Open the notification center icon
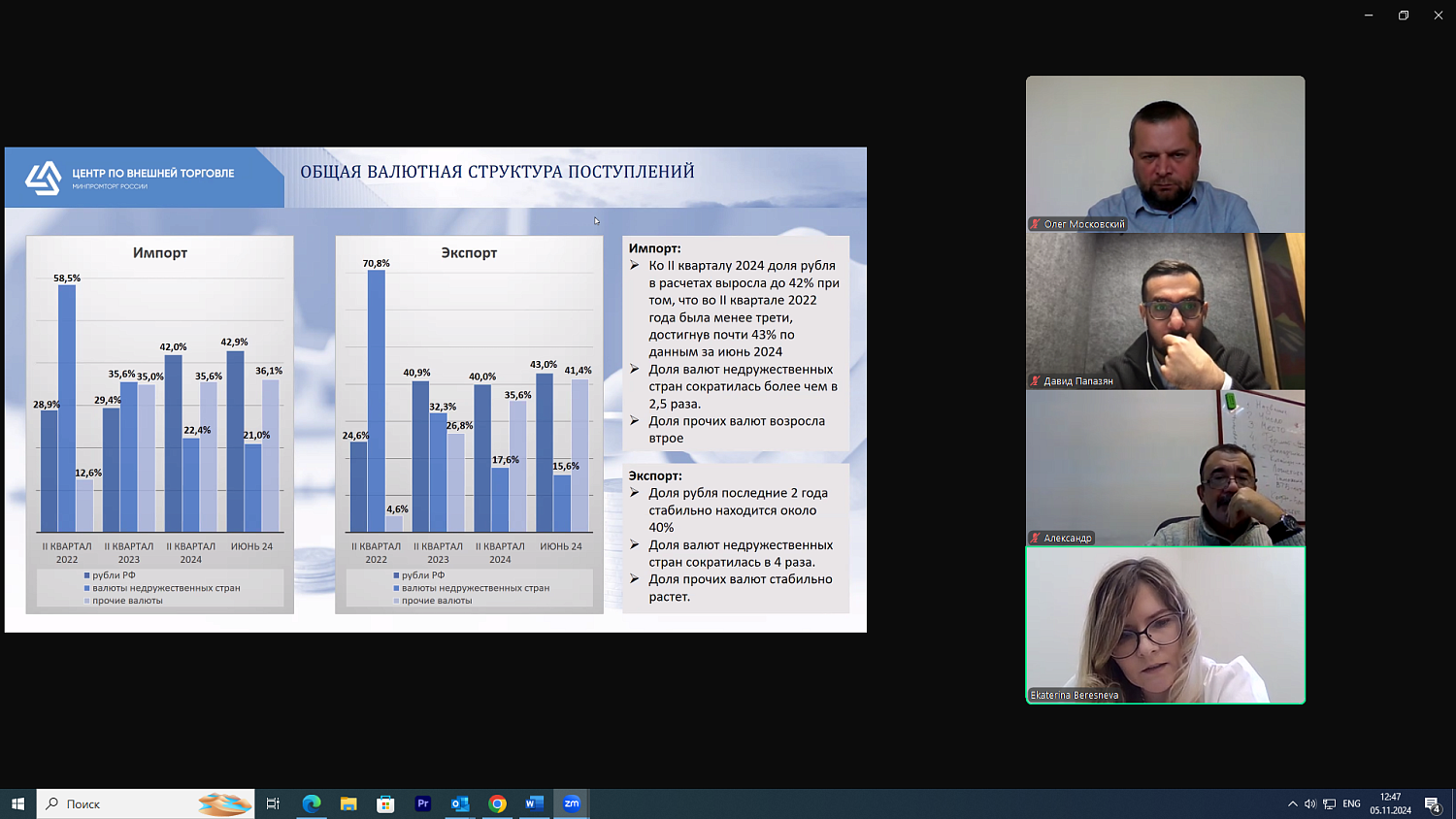1456x819 pixels. 1433,803
